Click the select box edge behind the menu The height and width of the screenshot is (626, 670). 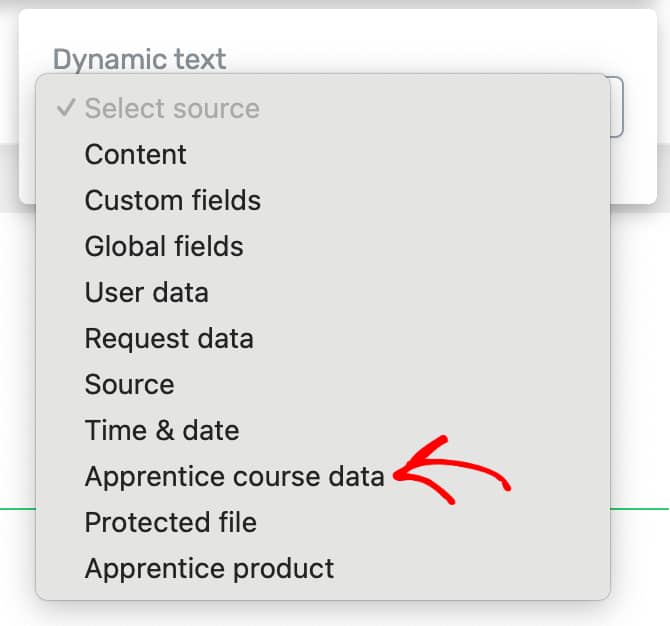(617, 107)
